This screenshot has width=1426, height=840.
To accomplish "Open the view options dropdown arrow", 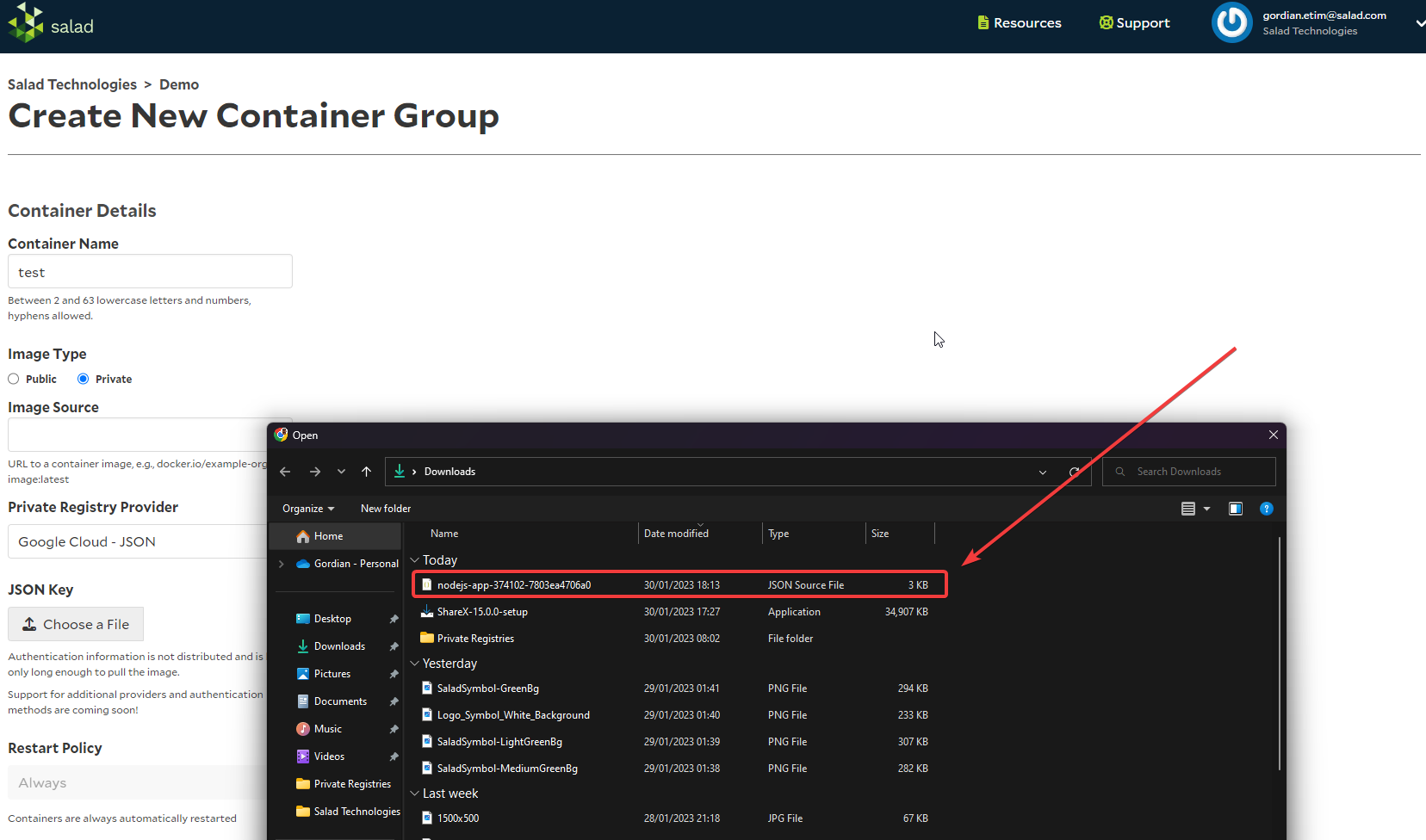I will point(1207,509).
